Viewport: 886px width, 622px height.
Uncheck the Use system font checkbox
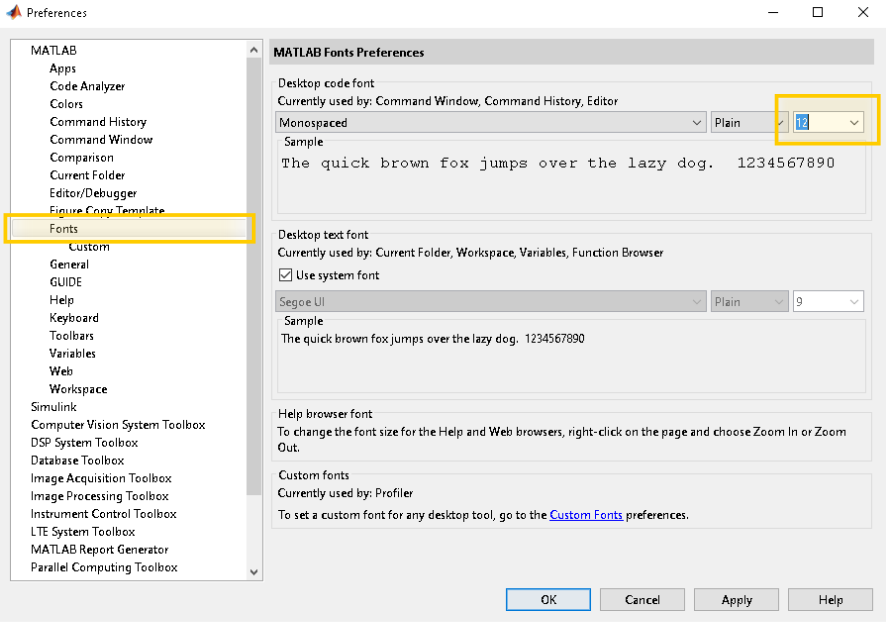point(285,275)
